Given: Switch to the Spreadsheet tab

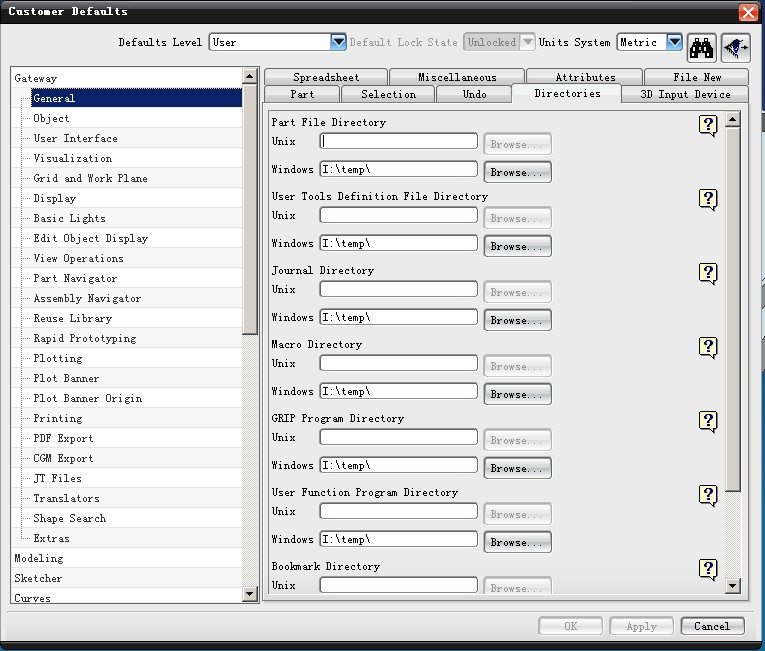Looking at the screenshot, I should pos(326,77).
